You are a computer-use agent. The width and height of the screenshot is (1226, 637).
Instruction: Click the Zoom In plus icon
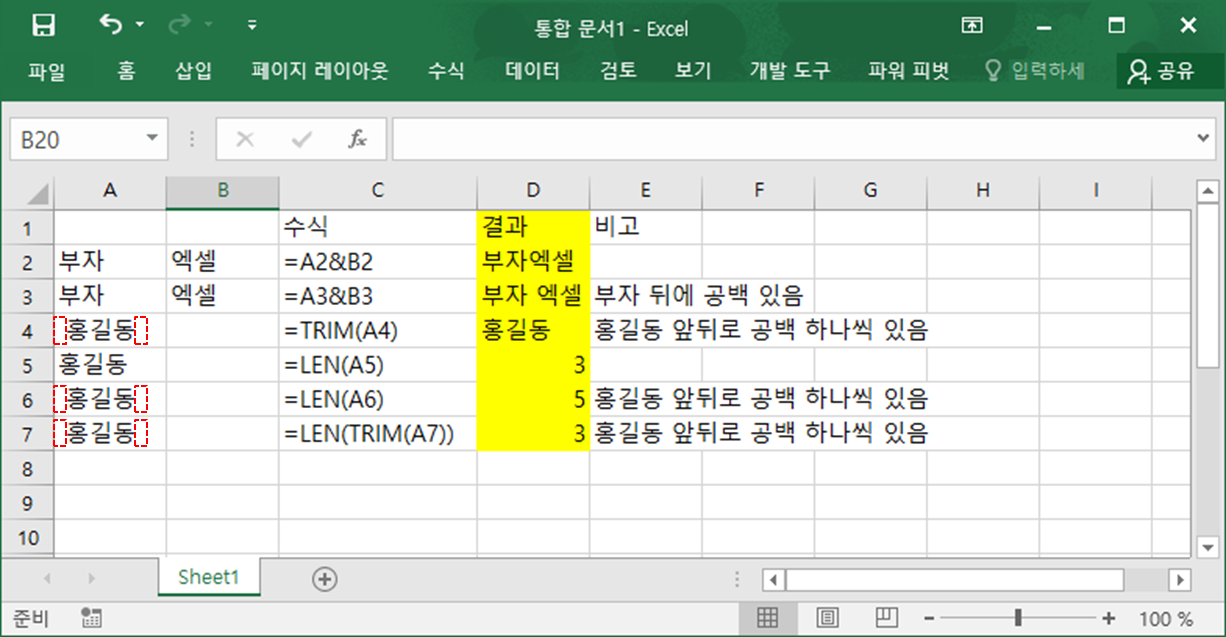coord(1109,618)
